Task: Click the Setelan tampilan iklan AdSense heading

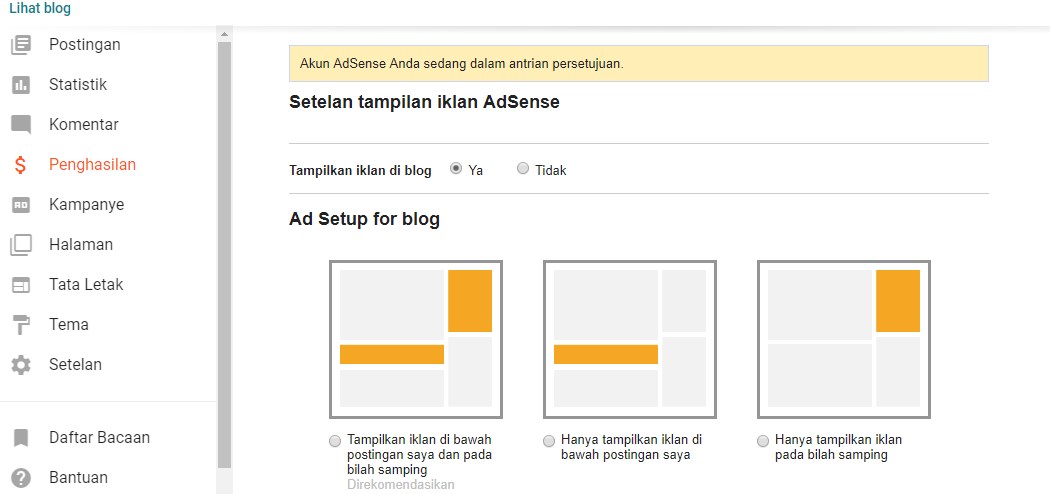Action: (x=424, y=102)
